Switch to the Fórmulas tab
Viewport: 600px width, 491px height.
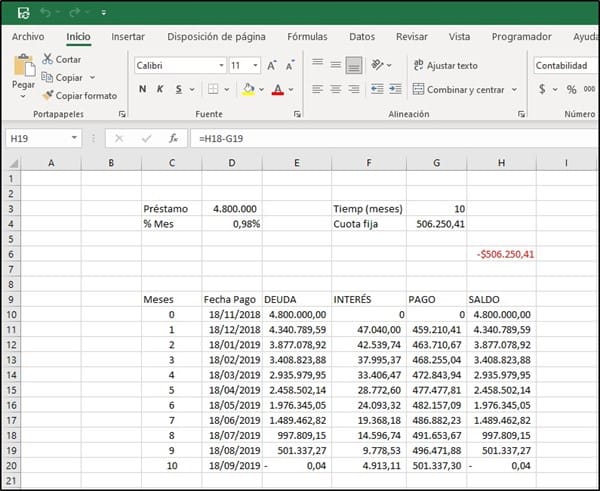click(x=307, y=37)
